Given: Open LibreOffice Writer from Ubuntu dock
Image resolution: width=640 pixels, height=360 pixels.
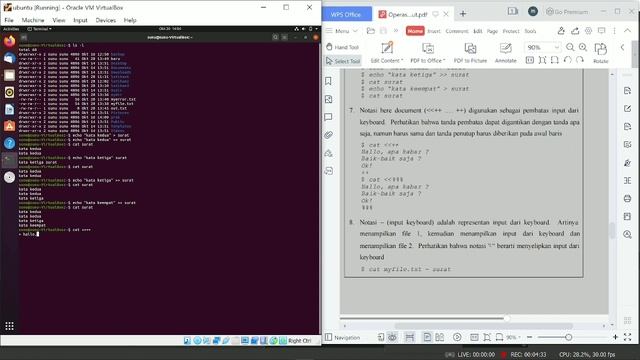Looking at the screenshot, I should [9, 109].
